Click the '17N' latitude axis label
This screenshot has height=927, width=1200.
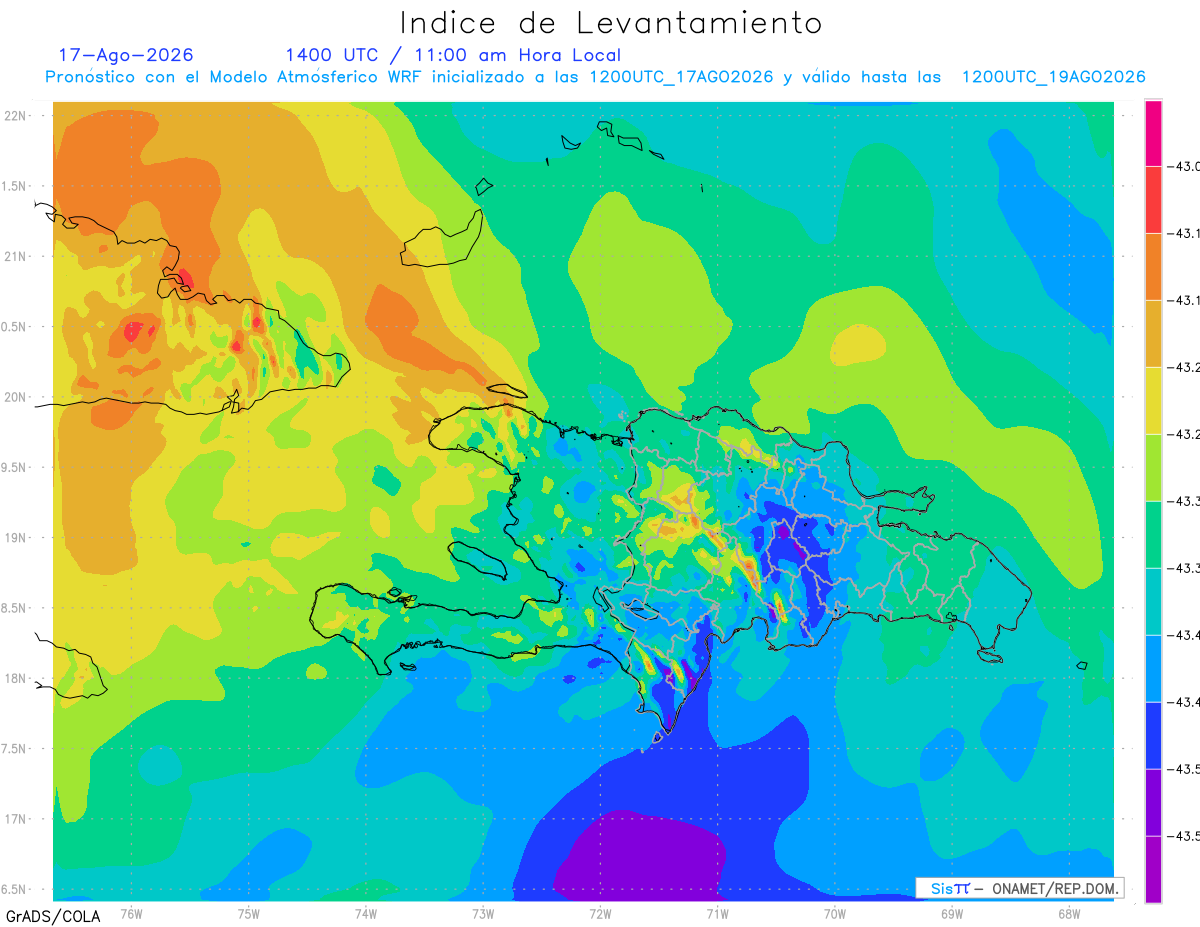(x=16, y=819)
